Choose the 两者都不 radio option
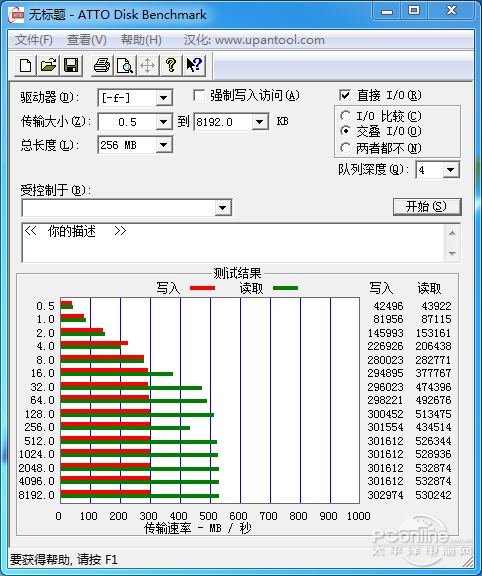Image resolution: width=482 pixels, height=576 pixels. tap(345, 148)
